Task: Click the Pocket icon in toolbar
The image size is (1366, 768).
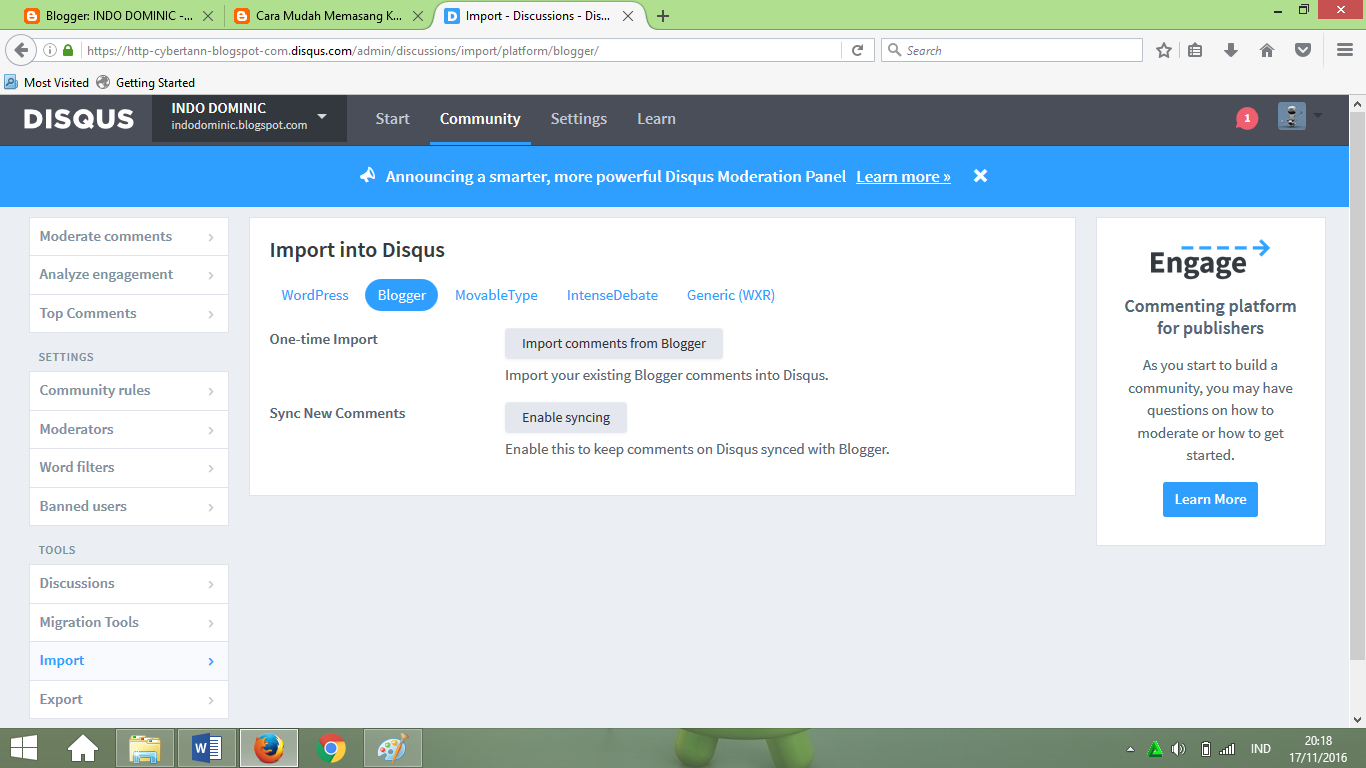Action: (x=1303, y=50)
